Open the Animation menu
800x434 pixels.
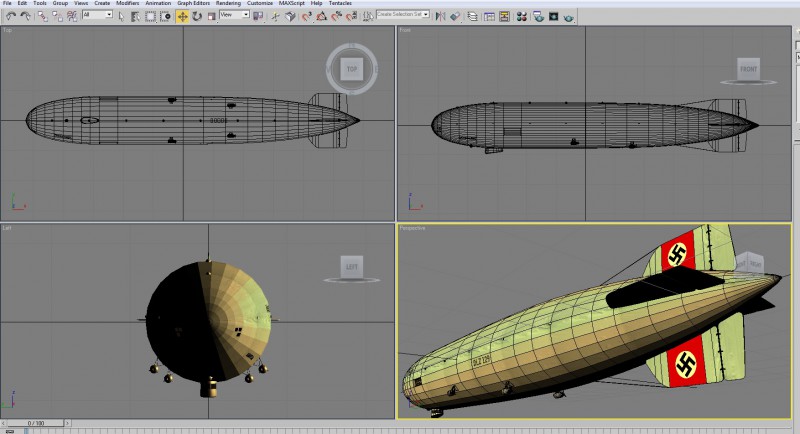point(158,3)
